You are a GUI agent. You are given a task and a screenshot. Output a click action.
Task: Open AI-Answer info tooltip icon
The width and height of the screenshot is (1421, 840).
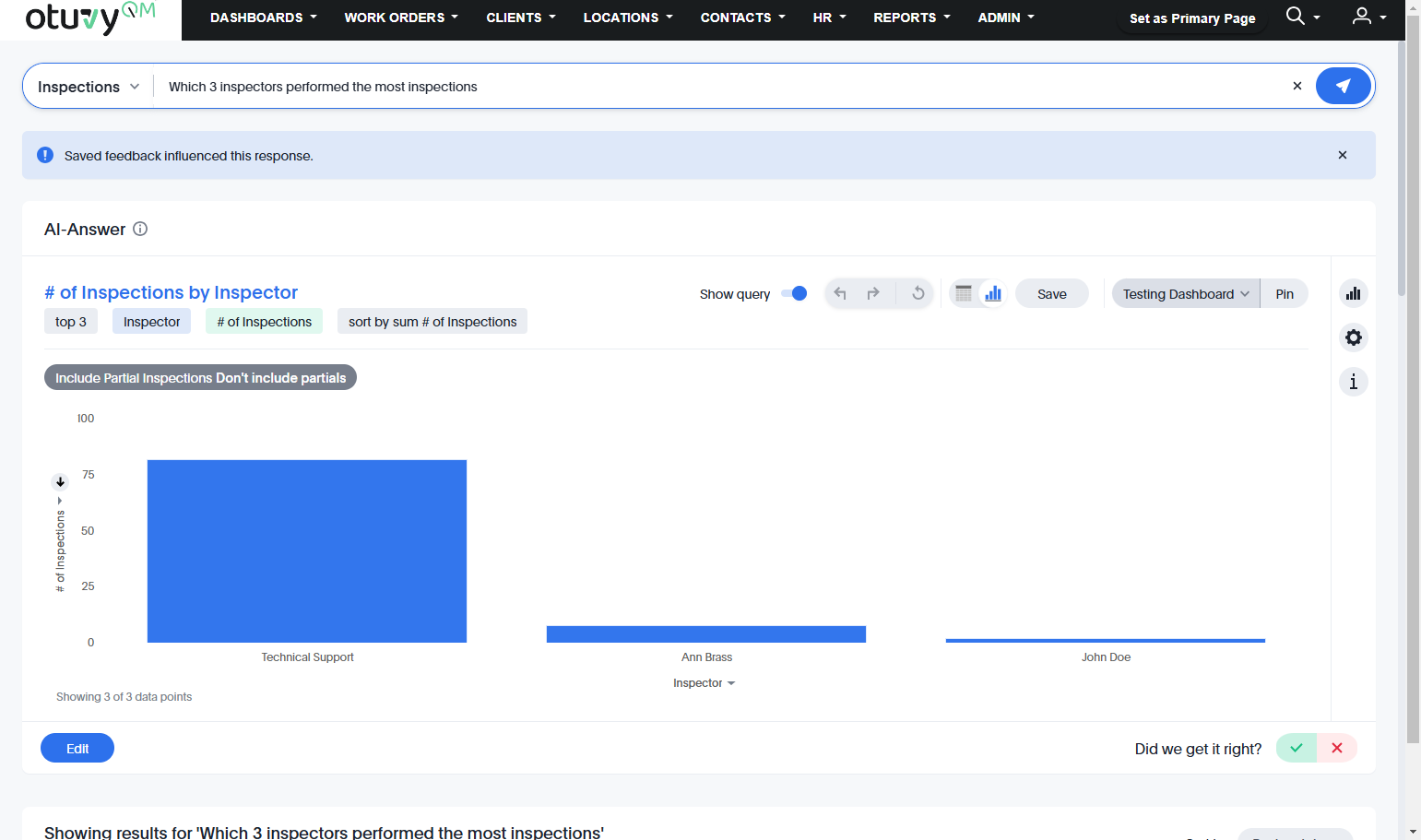[x=140, y=229]
